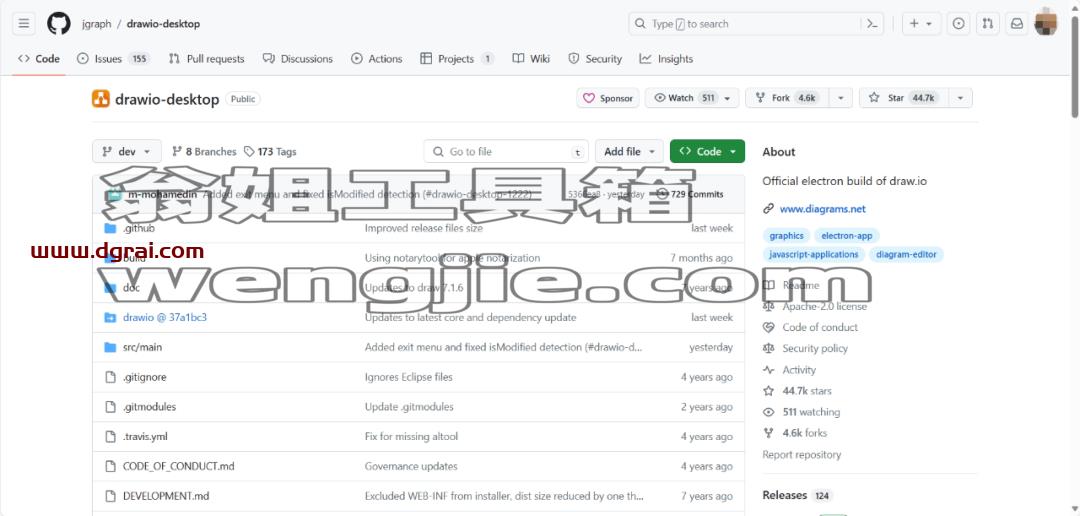1080x516 pixels.
Task: Open the notifications inbox icon
Action: pyautogui.click(x=1017, y=23)
